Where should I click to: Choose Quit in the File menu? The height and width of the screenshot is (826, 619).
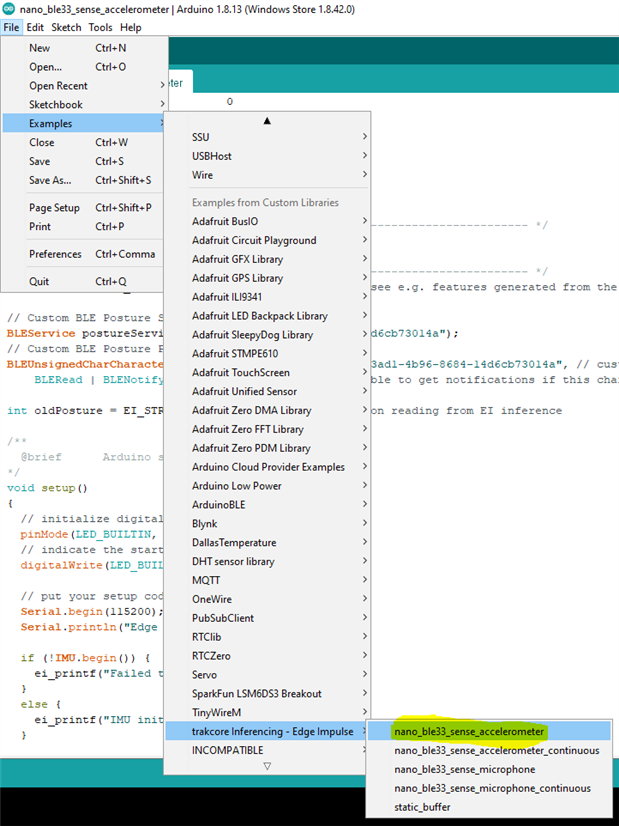tap(84, 282)
